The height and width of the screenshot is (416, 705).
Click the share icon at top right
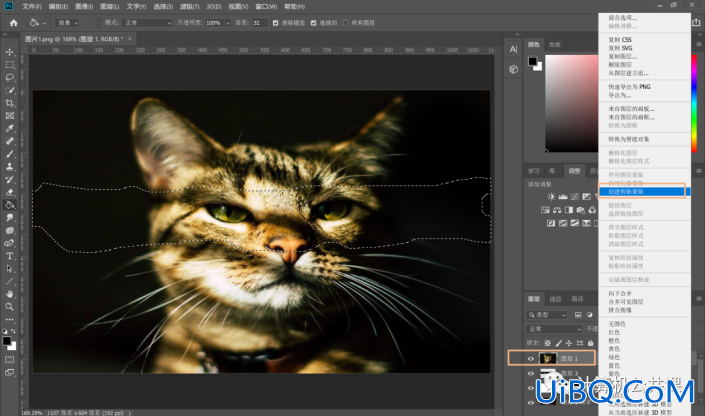click(x=696, y=22)
